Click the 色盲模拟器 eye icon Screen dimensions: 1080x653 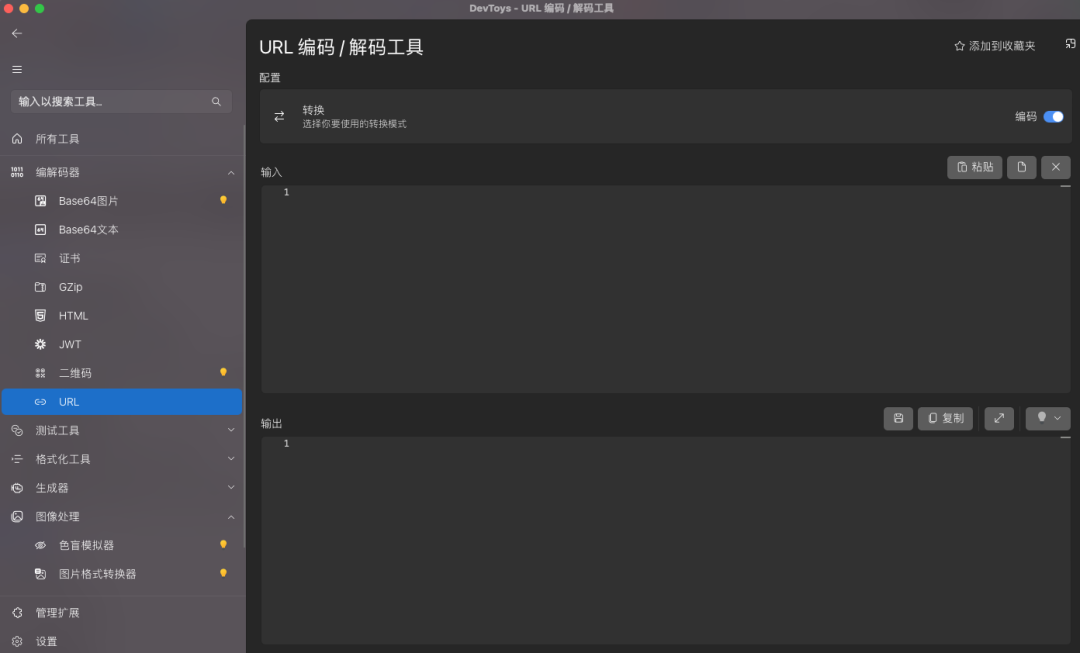pyautogui.click(x=41, y=546)
